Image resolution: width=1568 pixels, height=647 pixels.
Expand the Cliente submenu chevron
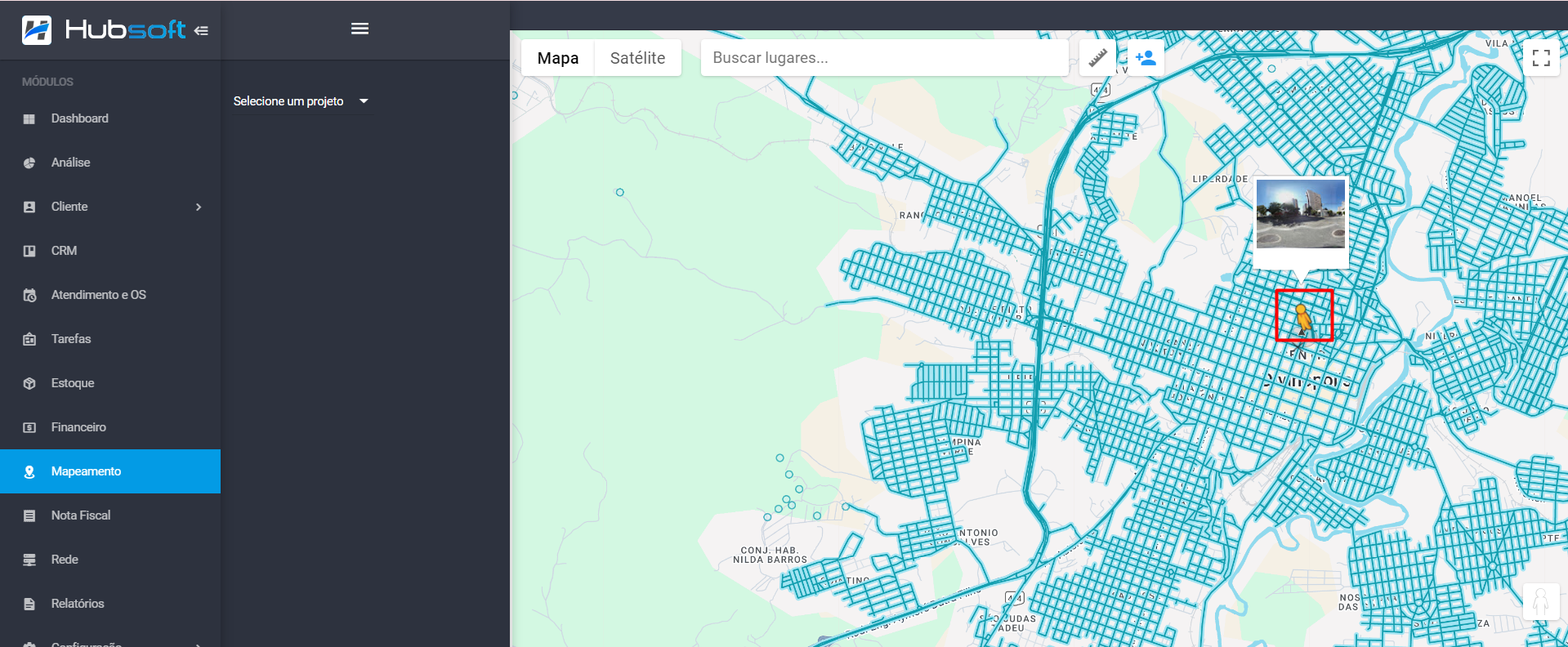click(x=199, y=207)
